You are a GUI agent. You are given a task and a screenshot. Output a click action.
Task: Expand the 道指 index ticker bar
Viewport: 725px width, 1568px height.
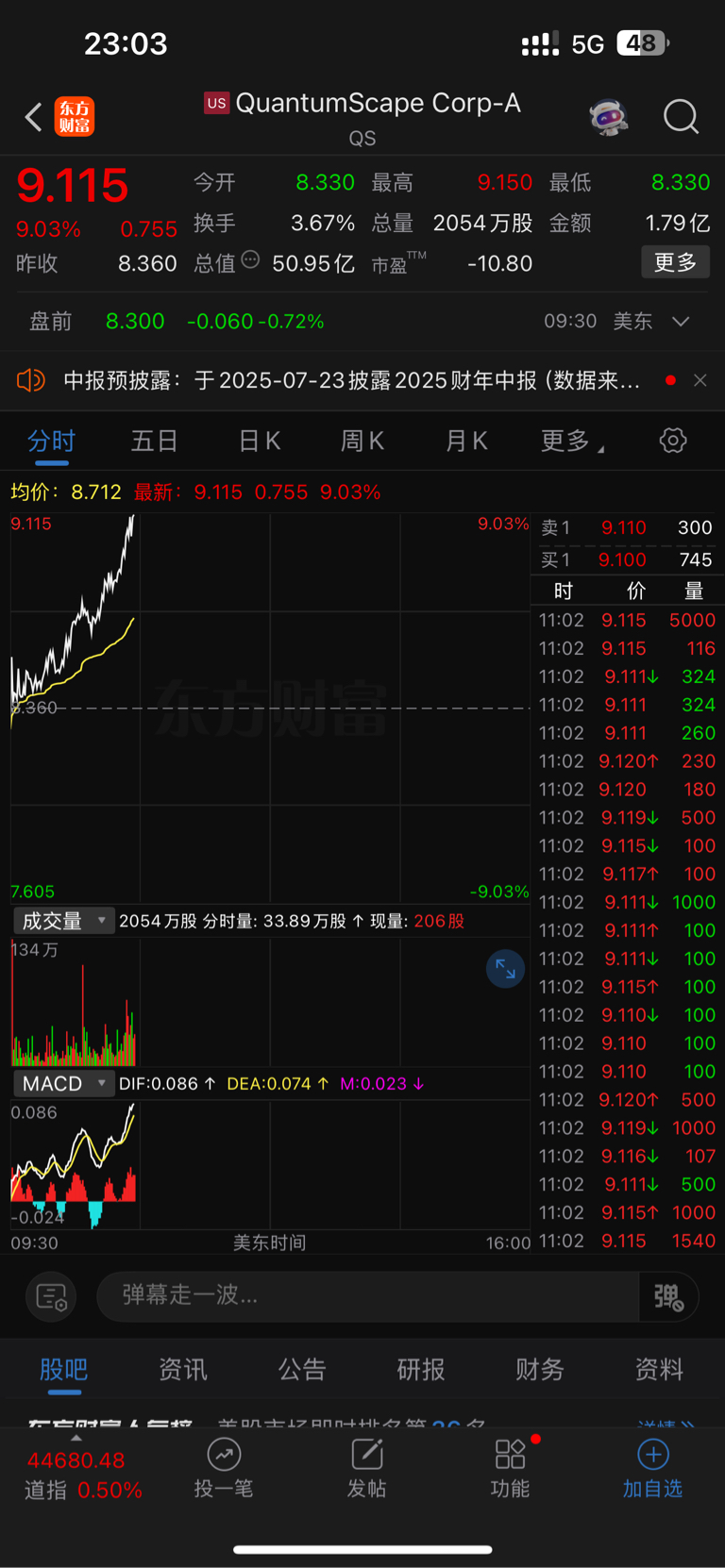[76, 1439]
